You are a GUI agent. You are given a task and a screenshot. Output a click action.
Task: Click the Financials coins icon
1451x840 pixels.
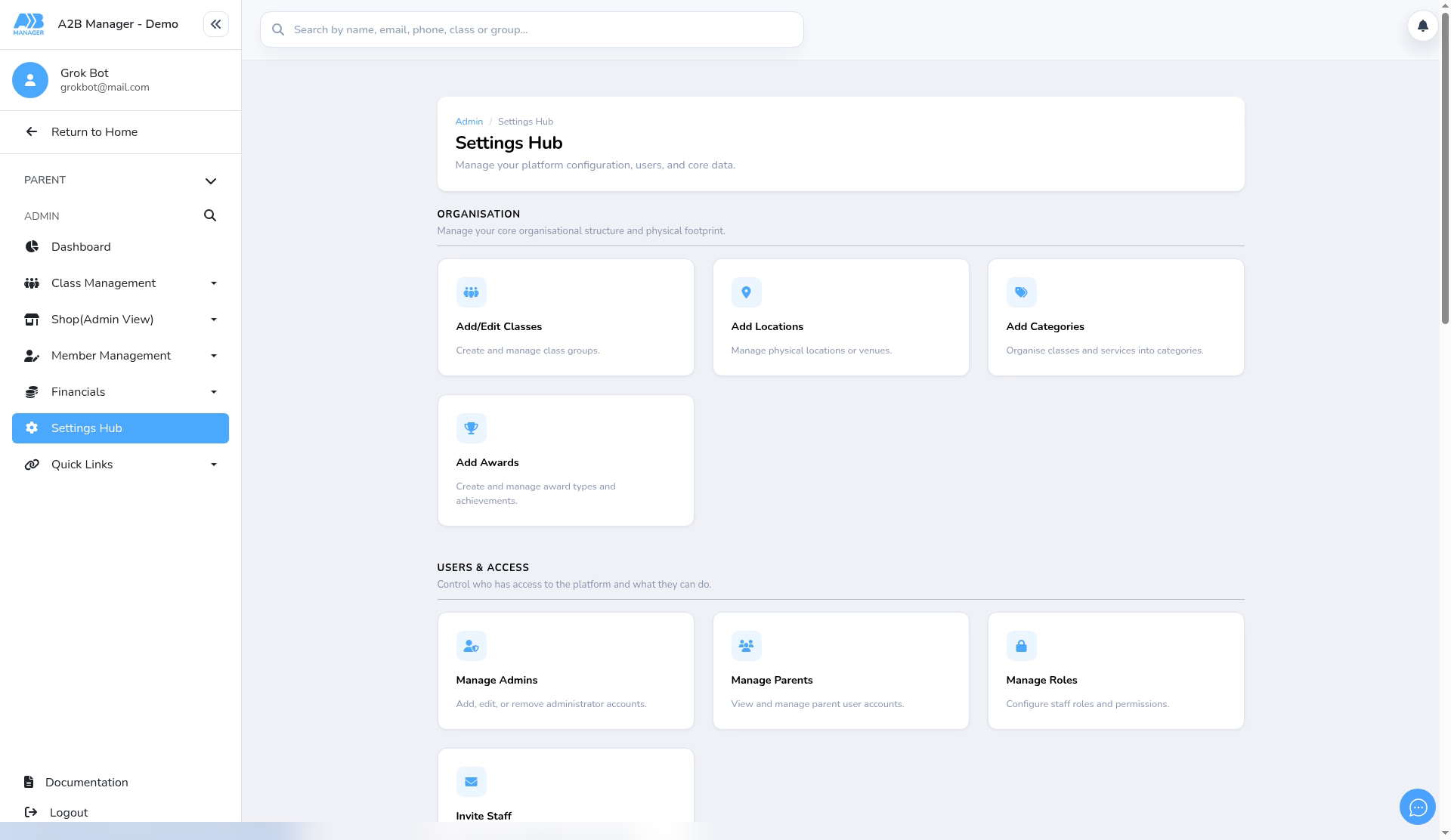click(32, 392)
